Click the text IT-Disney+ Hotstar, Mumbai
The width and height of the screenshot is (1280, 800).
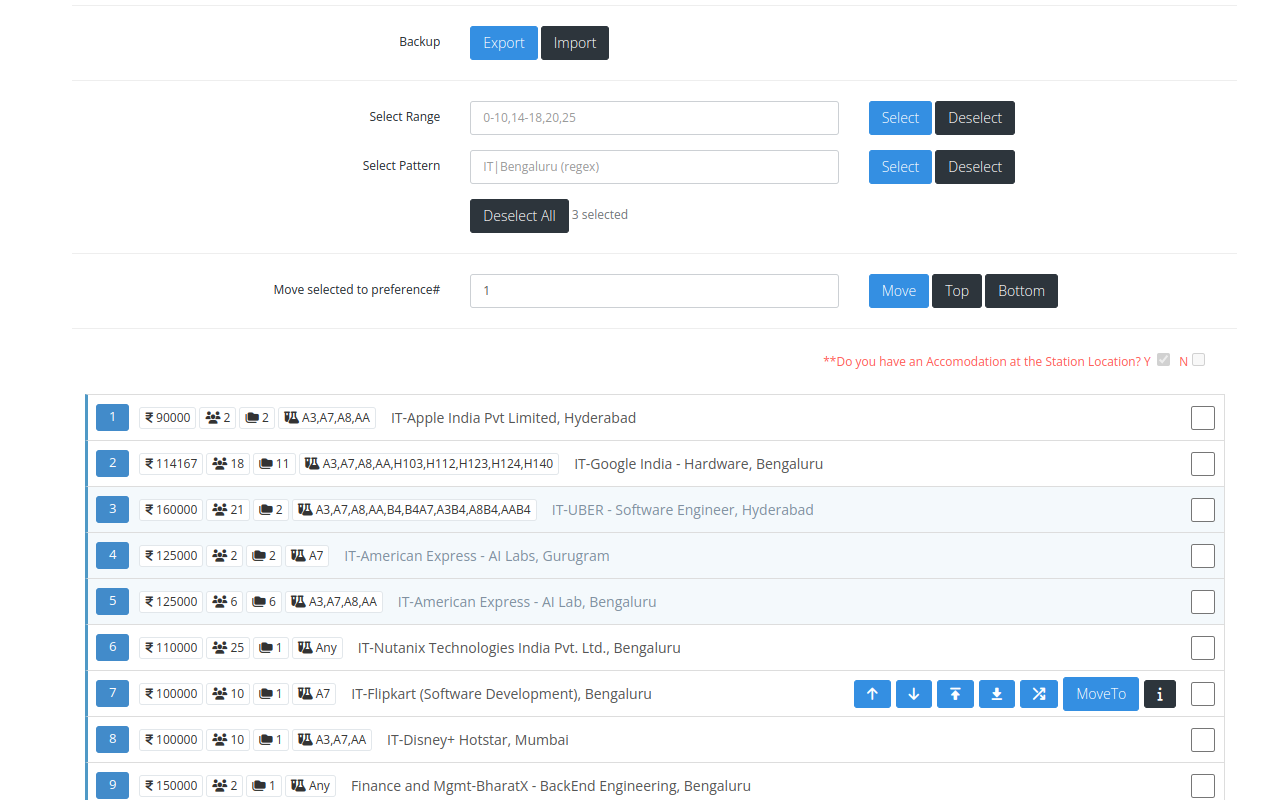coord(478,740)
